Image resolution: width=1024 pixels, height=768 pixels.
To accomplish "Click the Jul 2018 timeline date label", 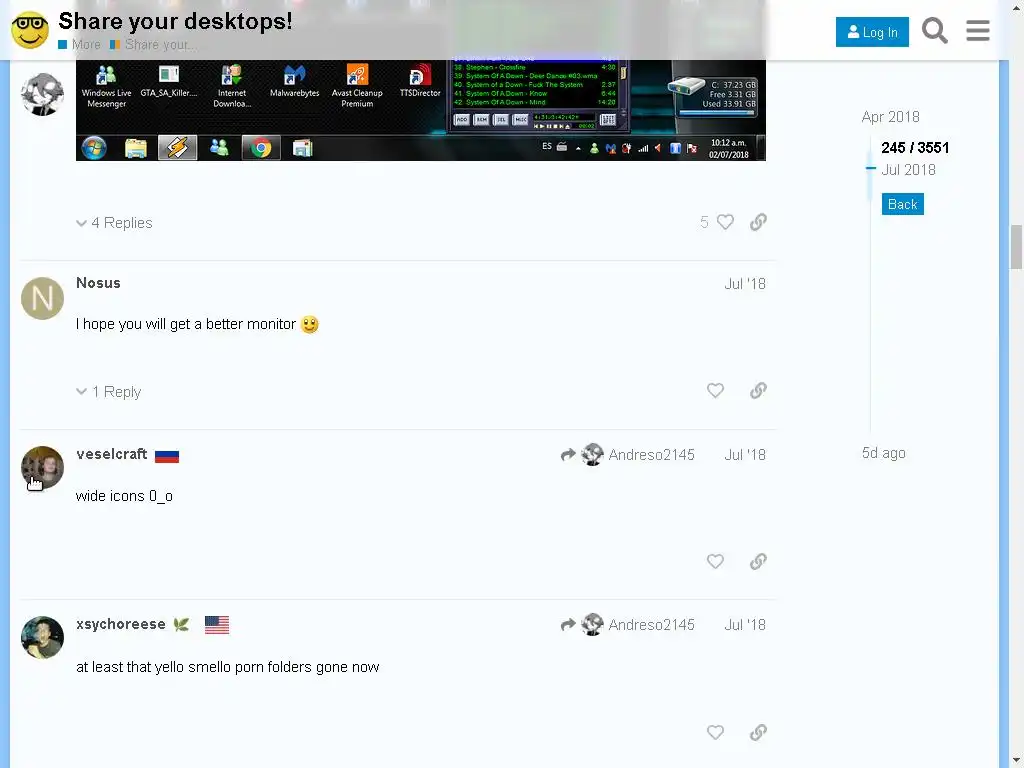I will click(x=908, y=170).
